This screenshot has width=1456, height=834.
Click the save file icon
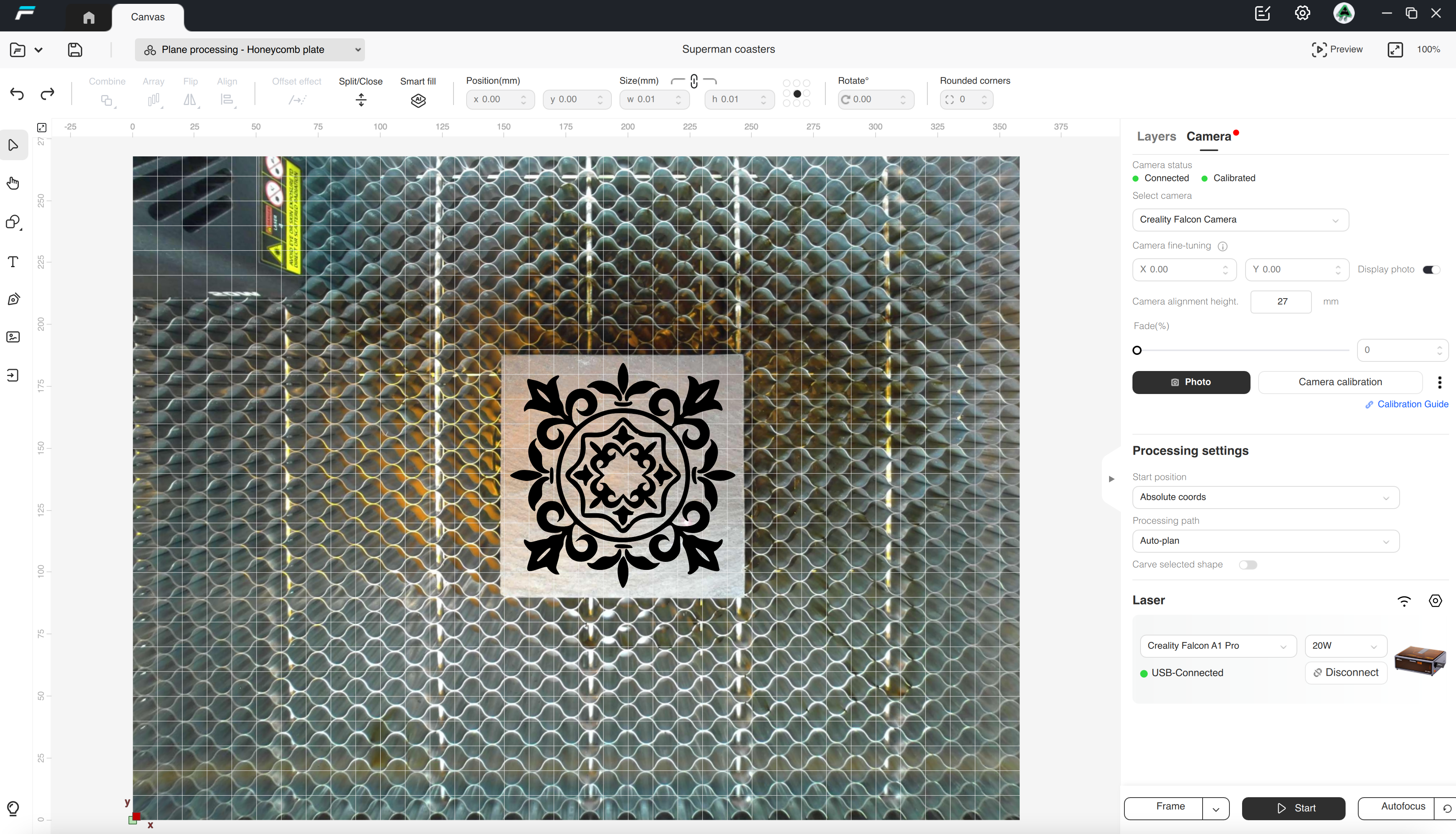point(75,50)
